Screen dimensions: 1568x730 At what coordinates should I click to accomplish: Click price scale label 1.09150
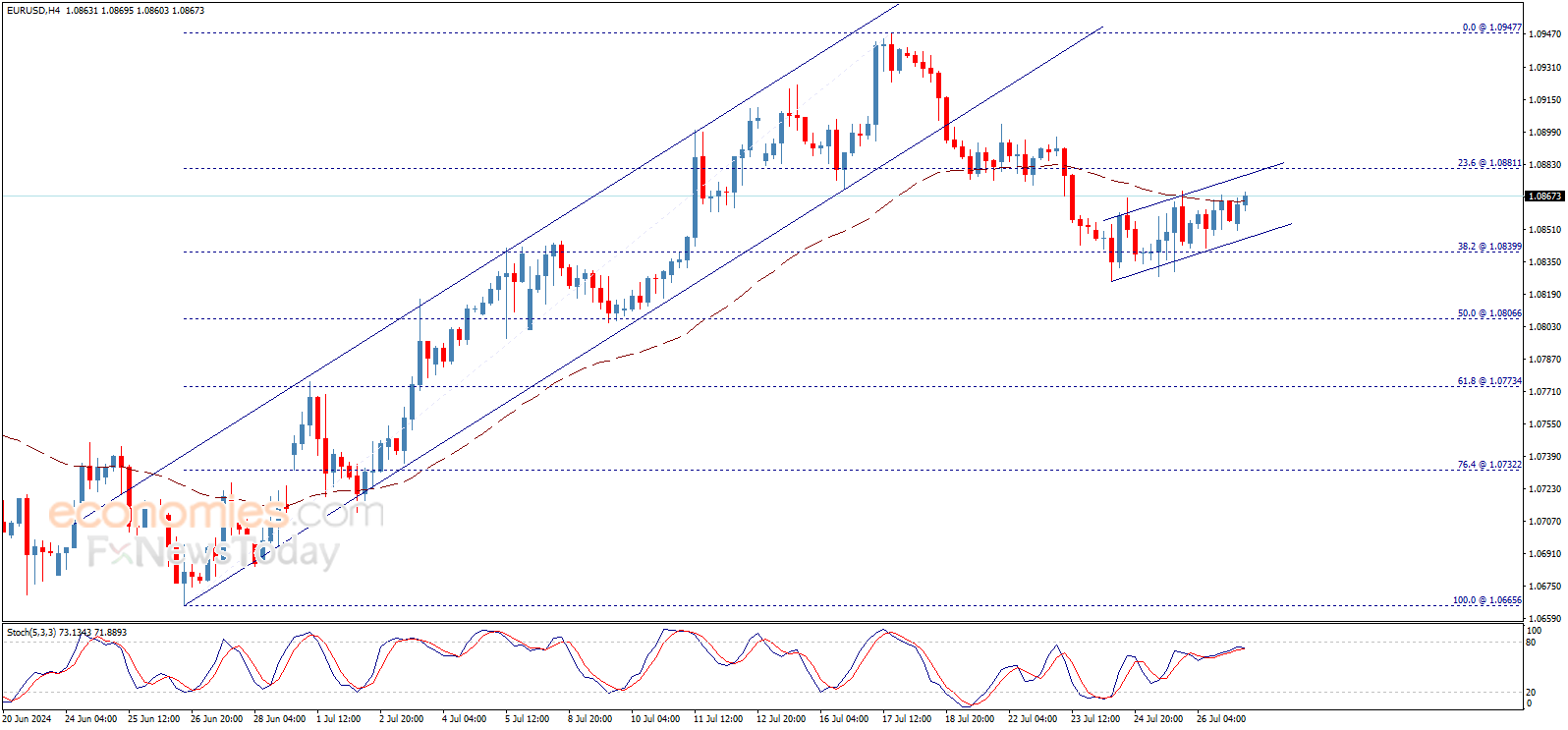pos(1545,100)
